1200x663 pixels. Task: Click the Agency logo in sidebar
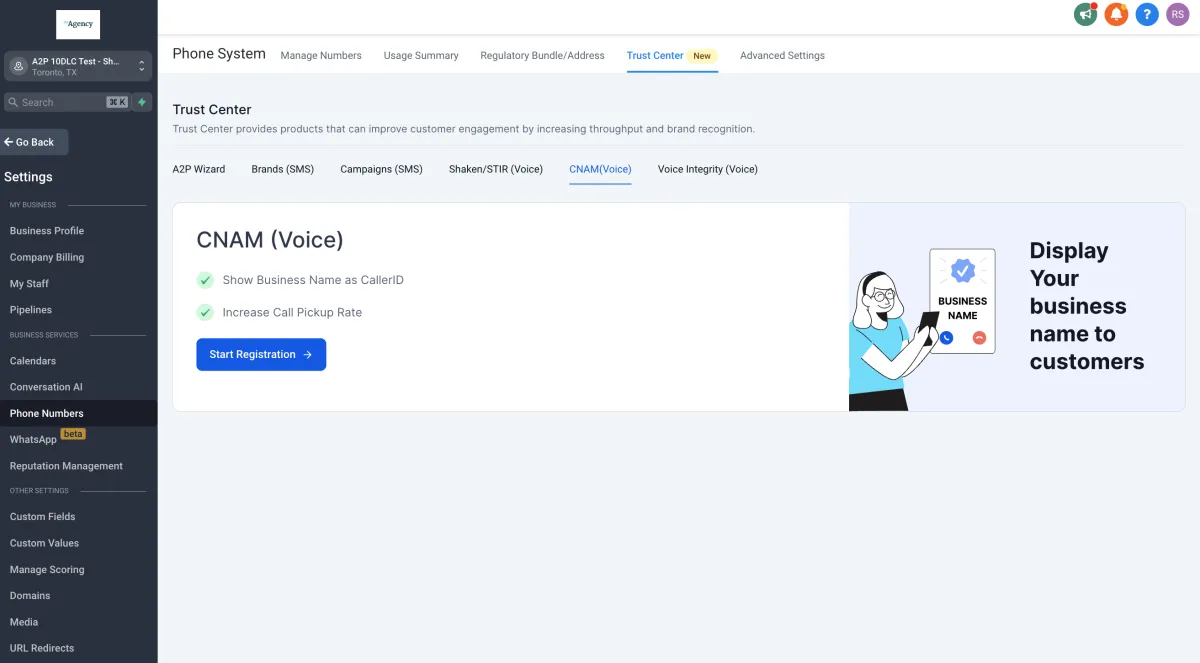(78, 24)
